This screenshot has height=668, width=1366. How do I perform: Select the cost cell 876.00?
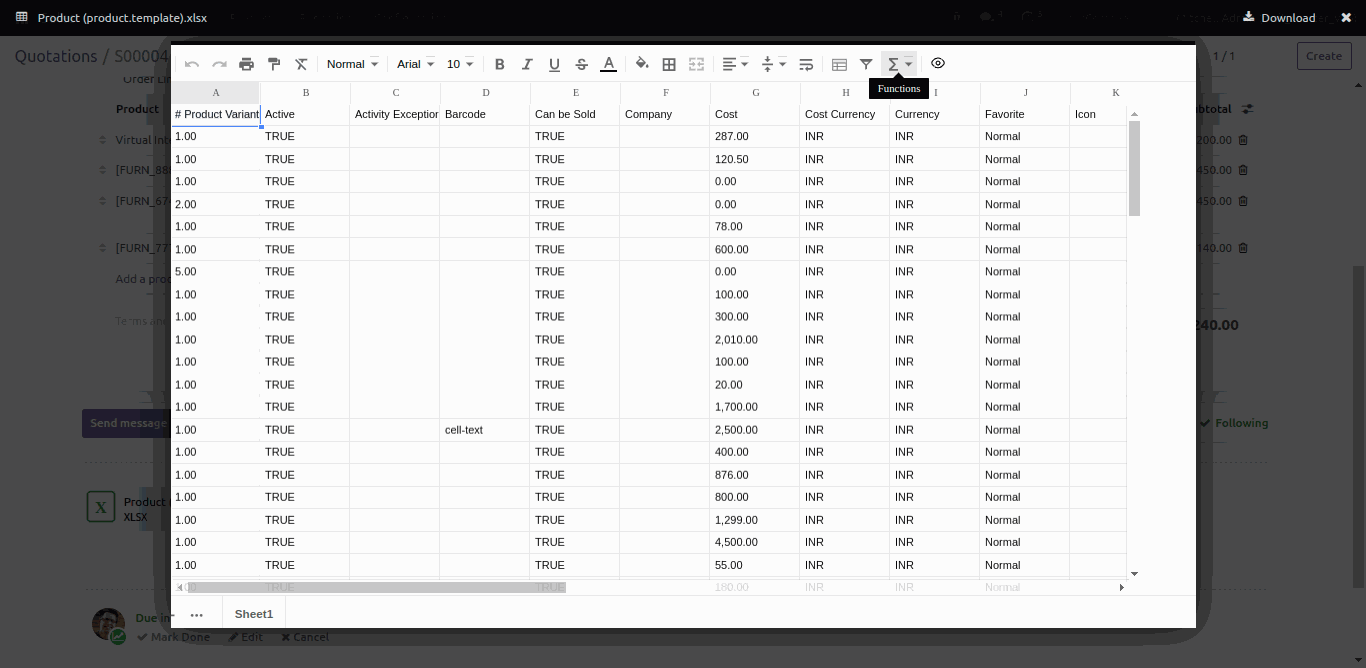(x=755, y=475)
